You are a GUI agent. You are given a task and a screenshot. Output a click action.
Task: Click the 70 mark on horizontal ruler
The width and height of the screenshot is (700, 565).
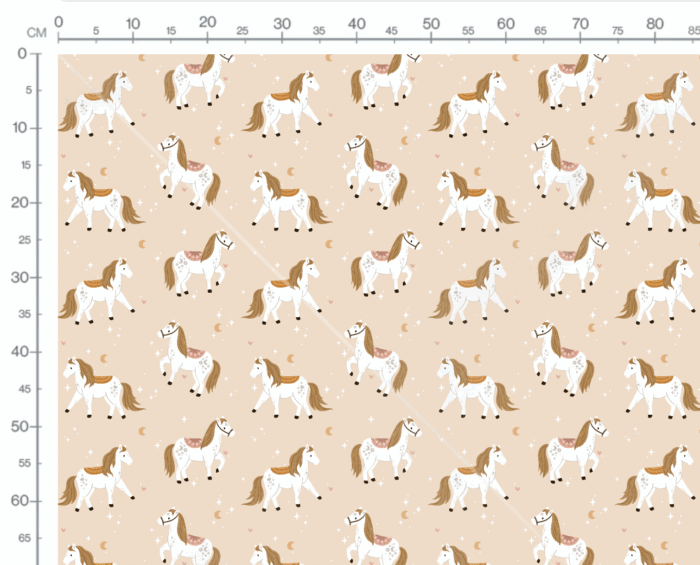580,24
